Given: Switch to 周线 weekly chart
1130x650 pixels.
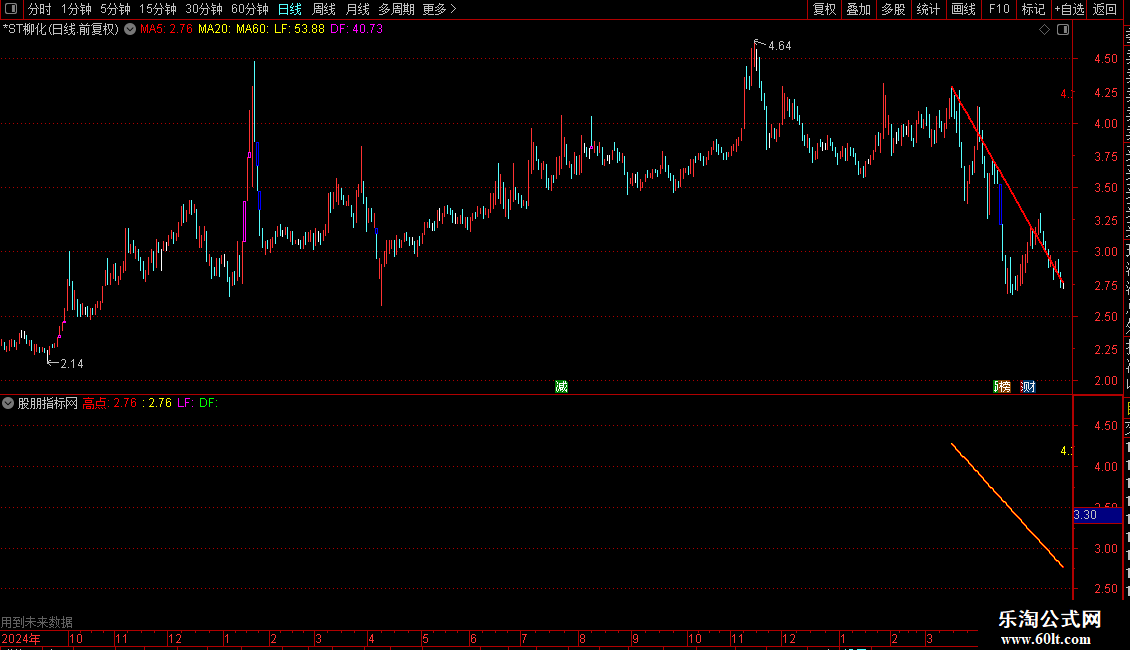Looking at the screenshot, I should (324, 9).
